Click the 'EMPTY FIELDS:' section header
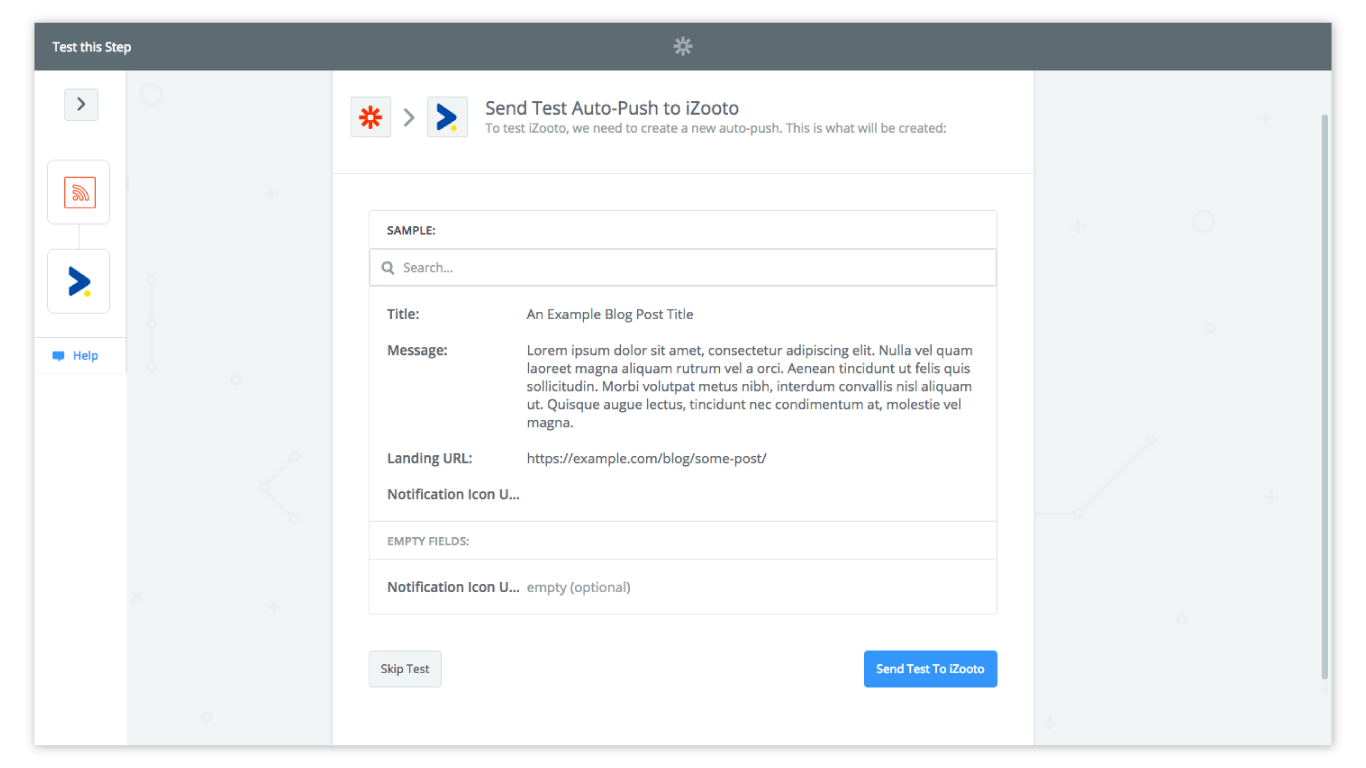Image resolution: width=1366 pixels, height=768 pixels. [428, 541]
